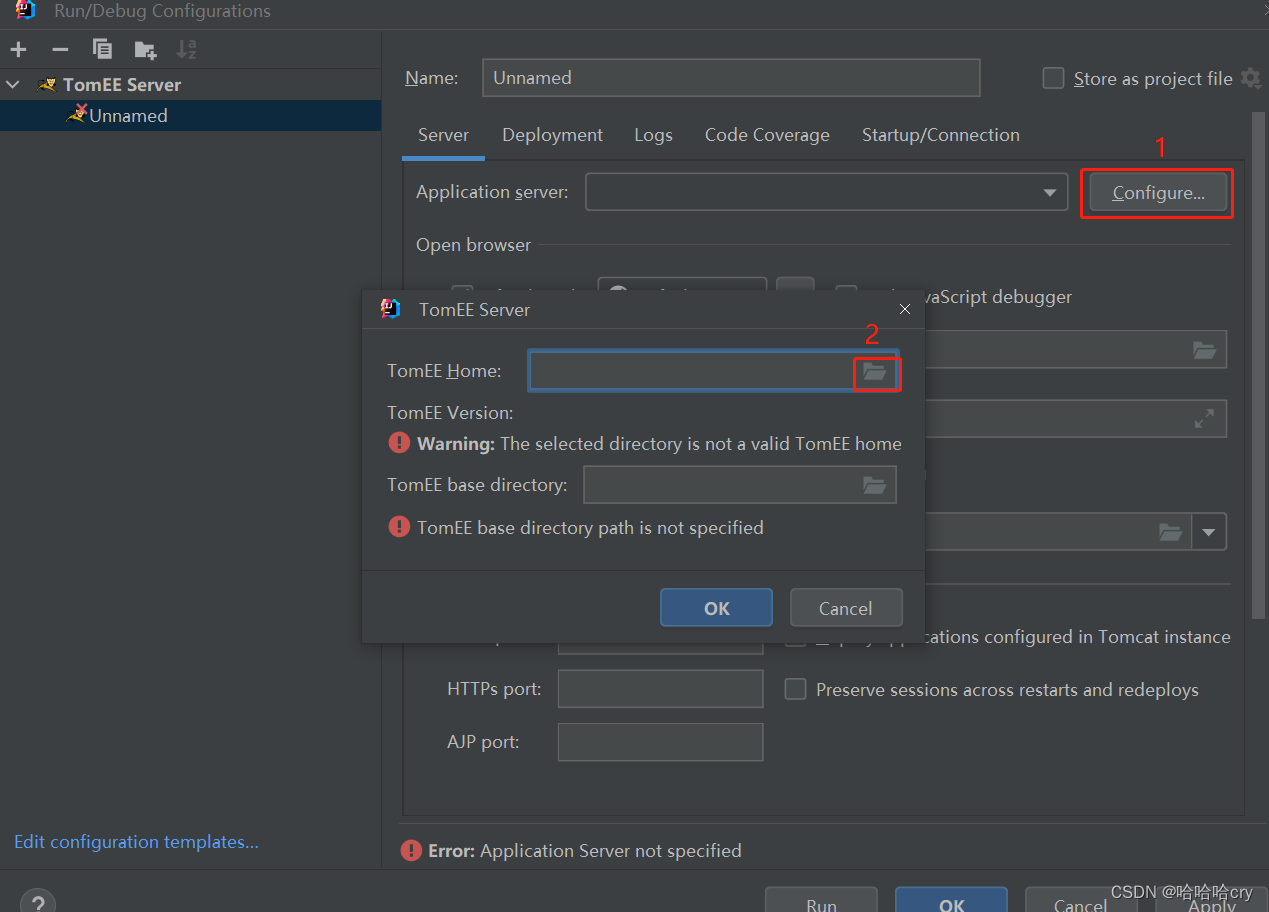Image resolution: width=1269 pixels, height=912 pixels.
Task: Click the folder icon in the JRE field
Action: pos(1170,532)
